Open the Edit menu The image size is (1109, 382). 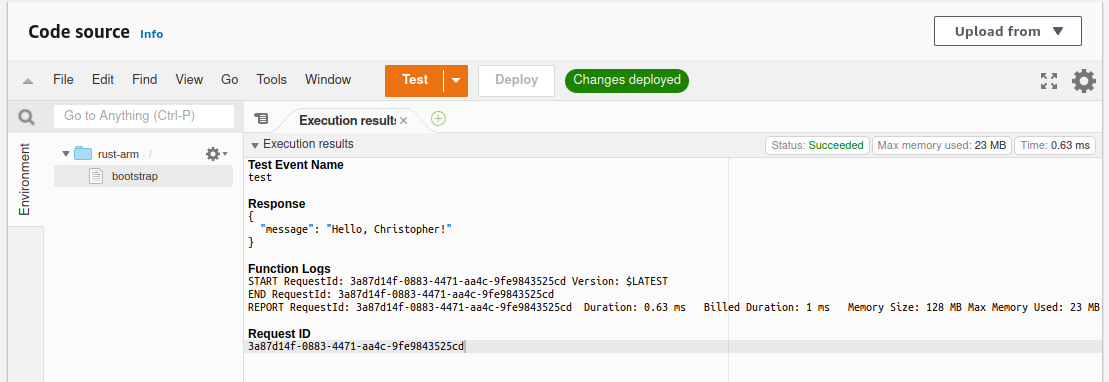103,80
